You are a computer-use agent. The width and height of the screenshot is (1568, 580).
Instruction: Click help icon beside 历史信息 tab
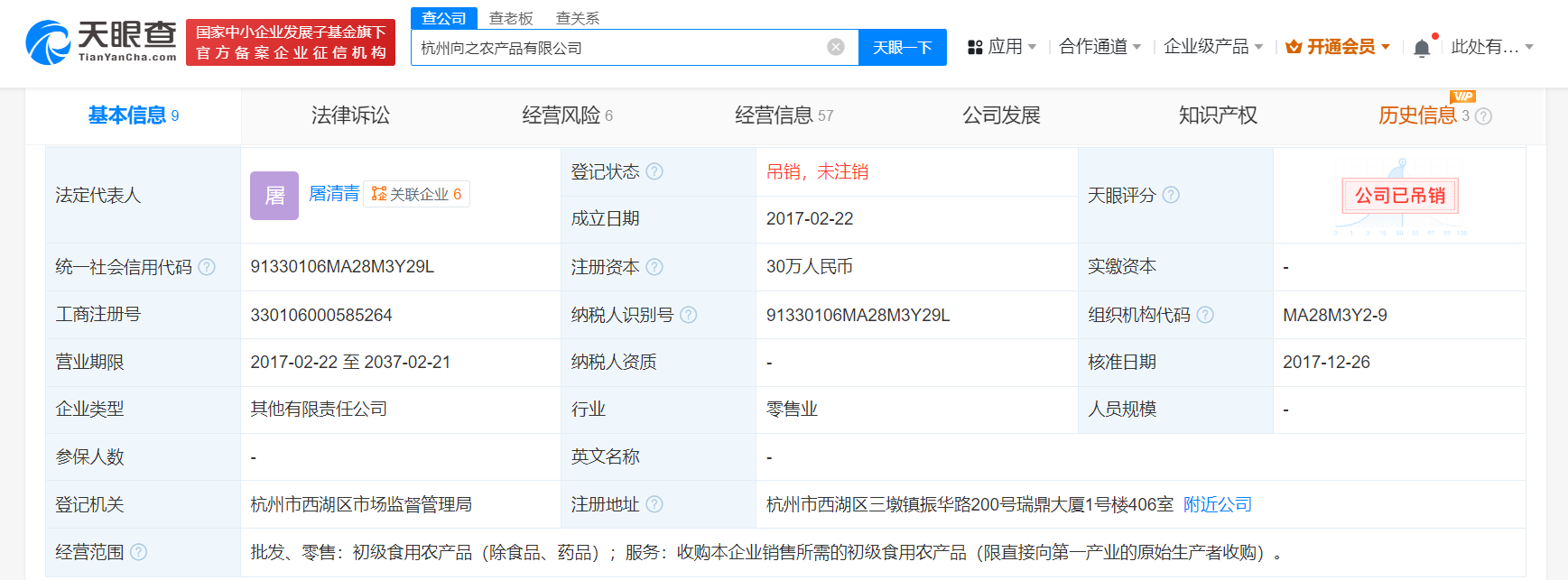pyautogui.click(x=1483, y=116)
